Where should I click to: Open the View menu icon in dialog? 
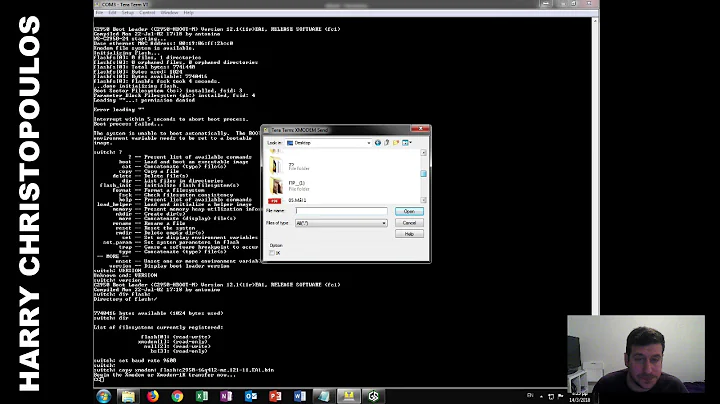coord(406,143)
